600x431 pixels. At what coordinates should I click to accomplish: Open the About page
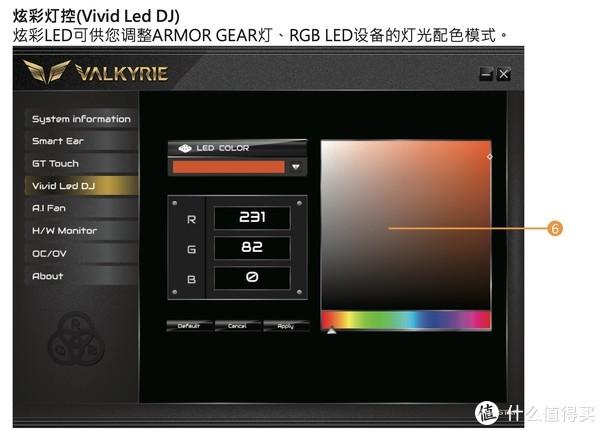pos(81,276)
